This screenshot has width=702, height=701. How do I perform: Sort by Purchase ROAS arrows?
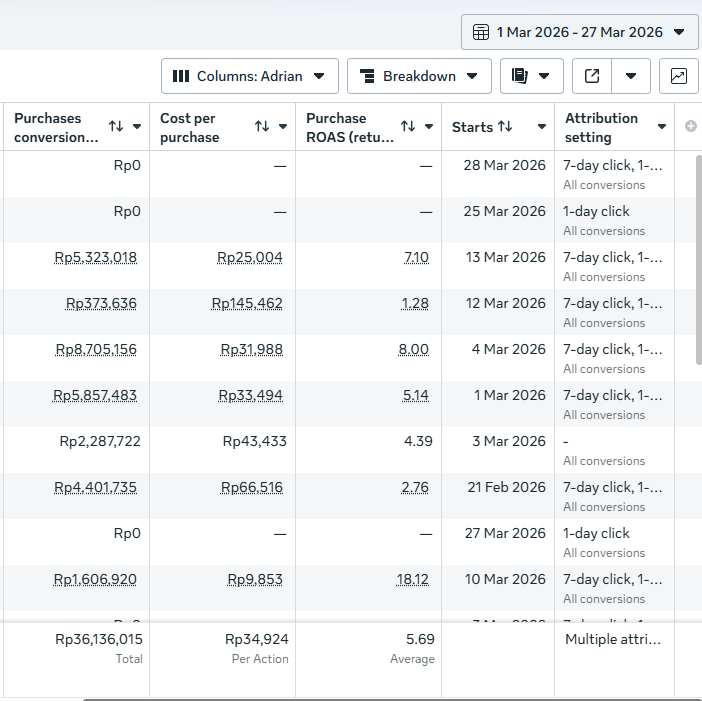[408, 127]
